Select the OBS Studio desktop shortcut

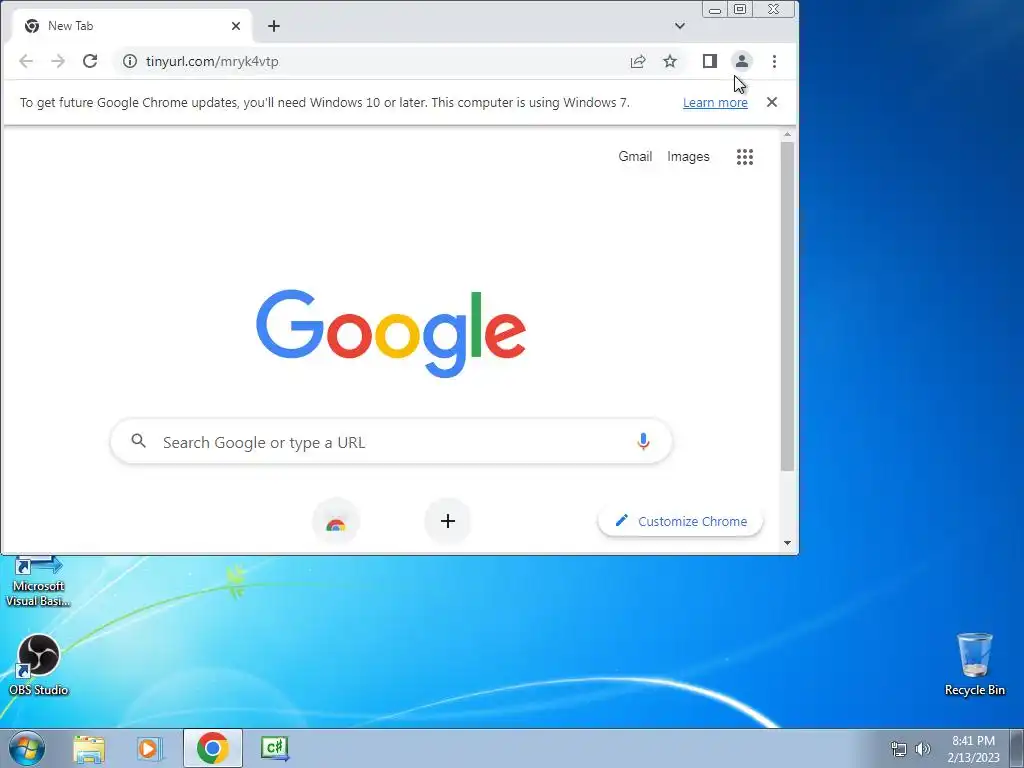pos(38,664)
